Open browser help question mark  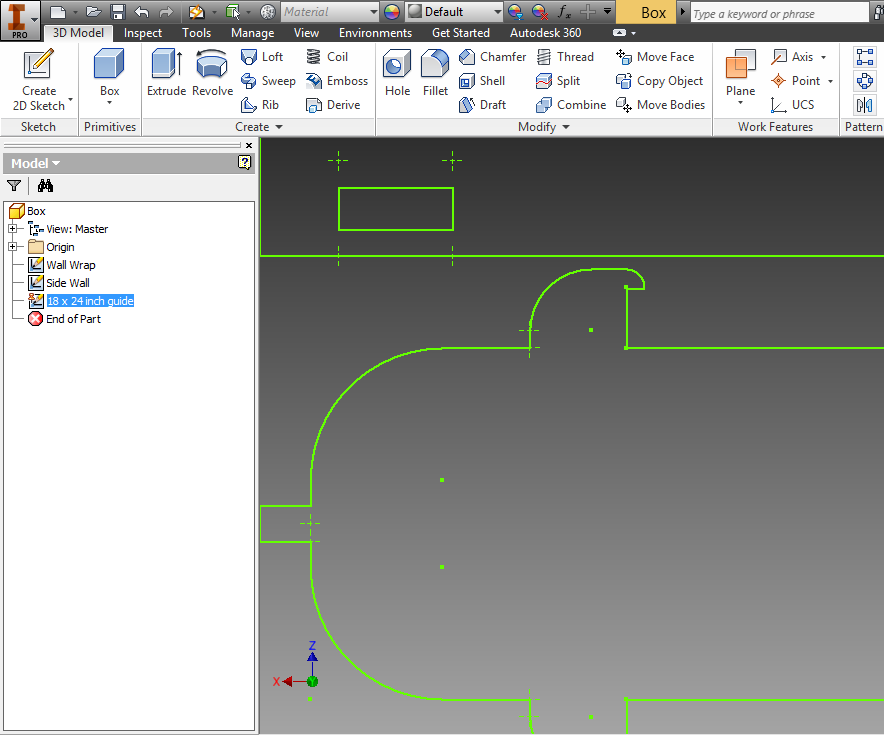point(244,163)
